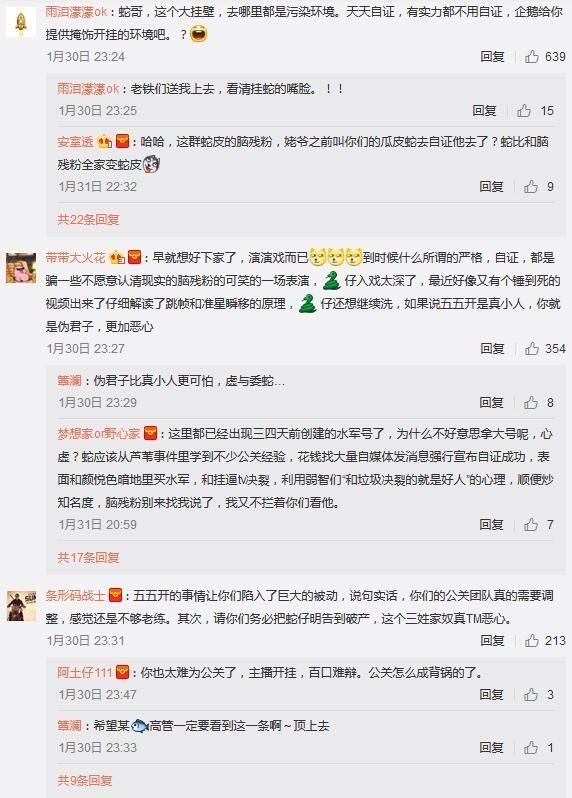Open 条形码战士's avatar picture

pyautogui.click(x=21, y=606)
